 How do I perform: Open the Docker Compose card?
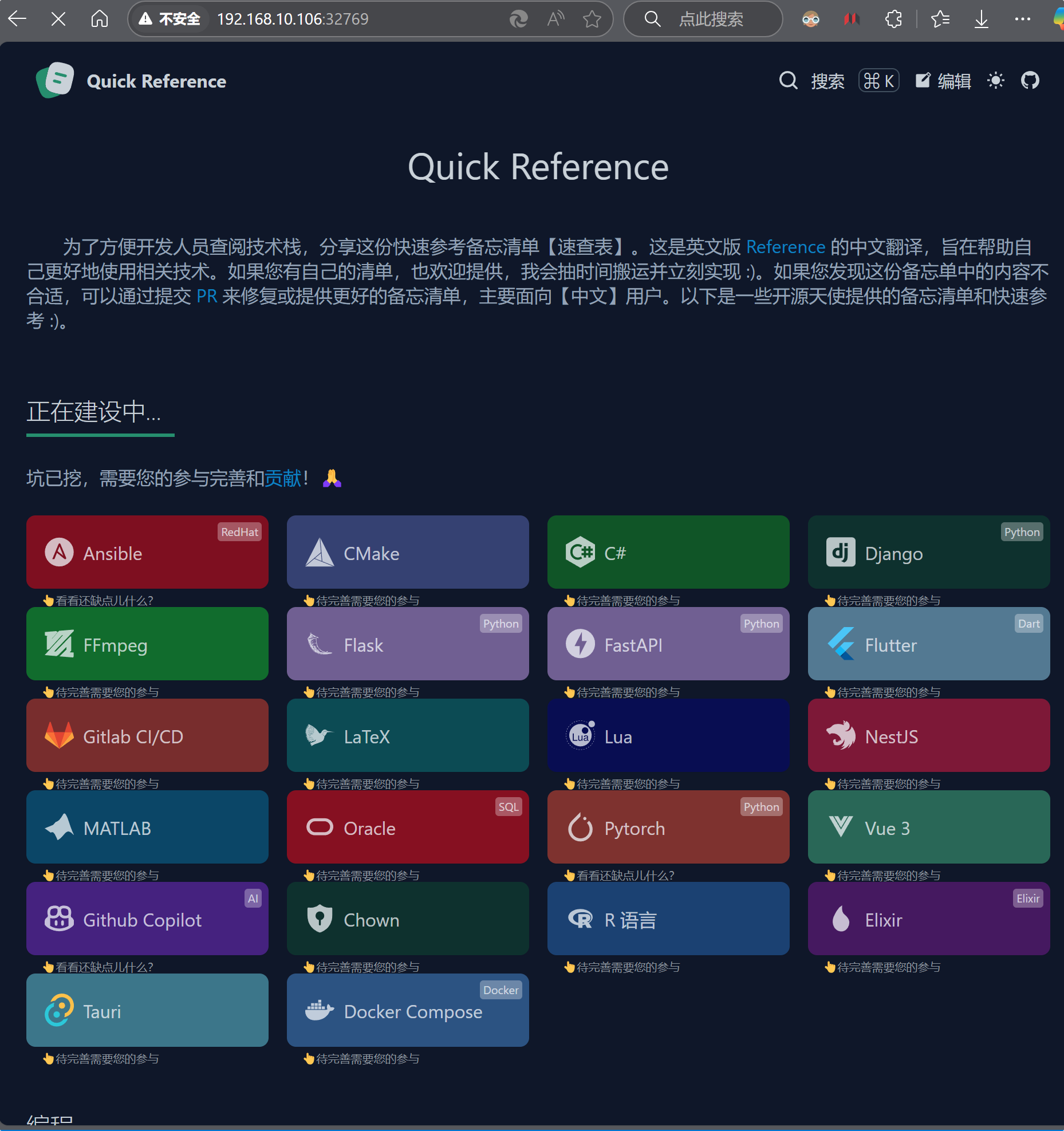click(x=407, y=1010)
